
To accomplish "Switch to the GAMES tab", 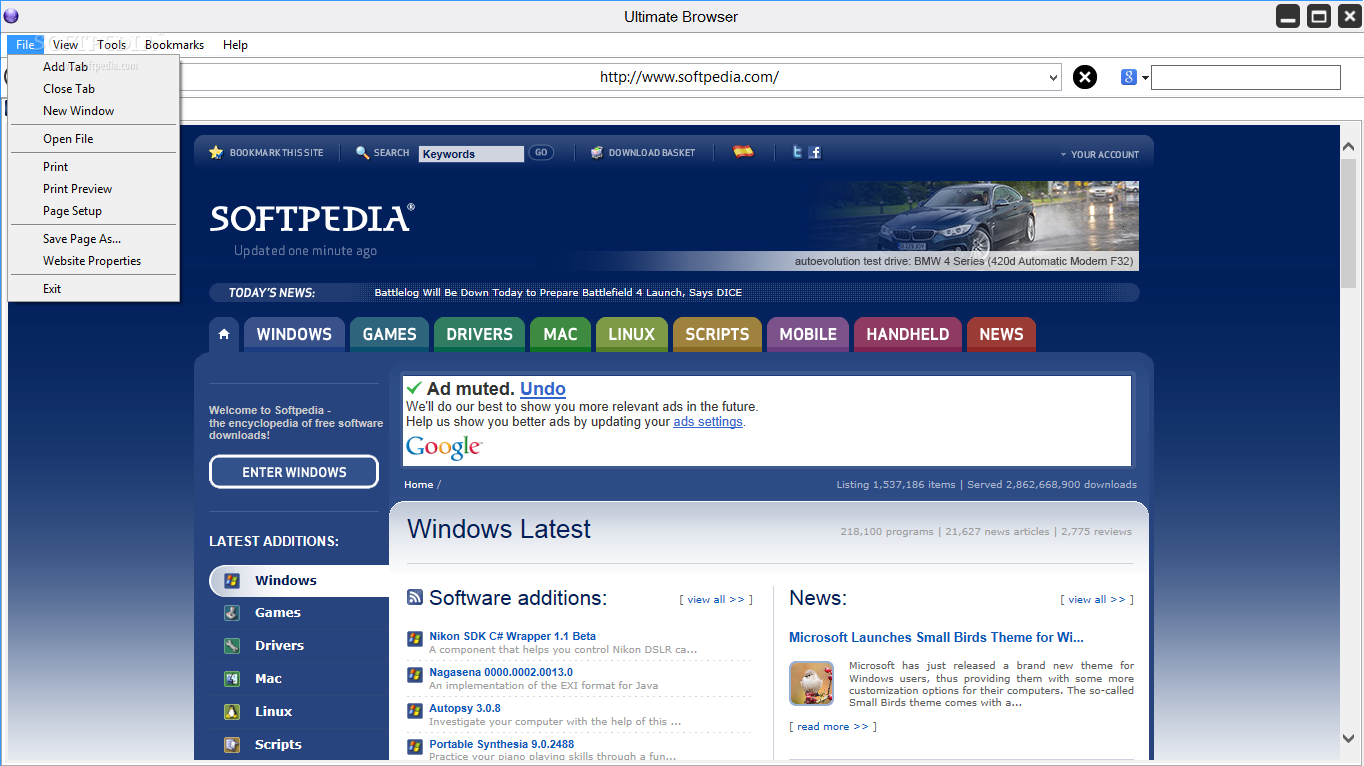I will (389, 334).
